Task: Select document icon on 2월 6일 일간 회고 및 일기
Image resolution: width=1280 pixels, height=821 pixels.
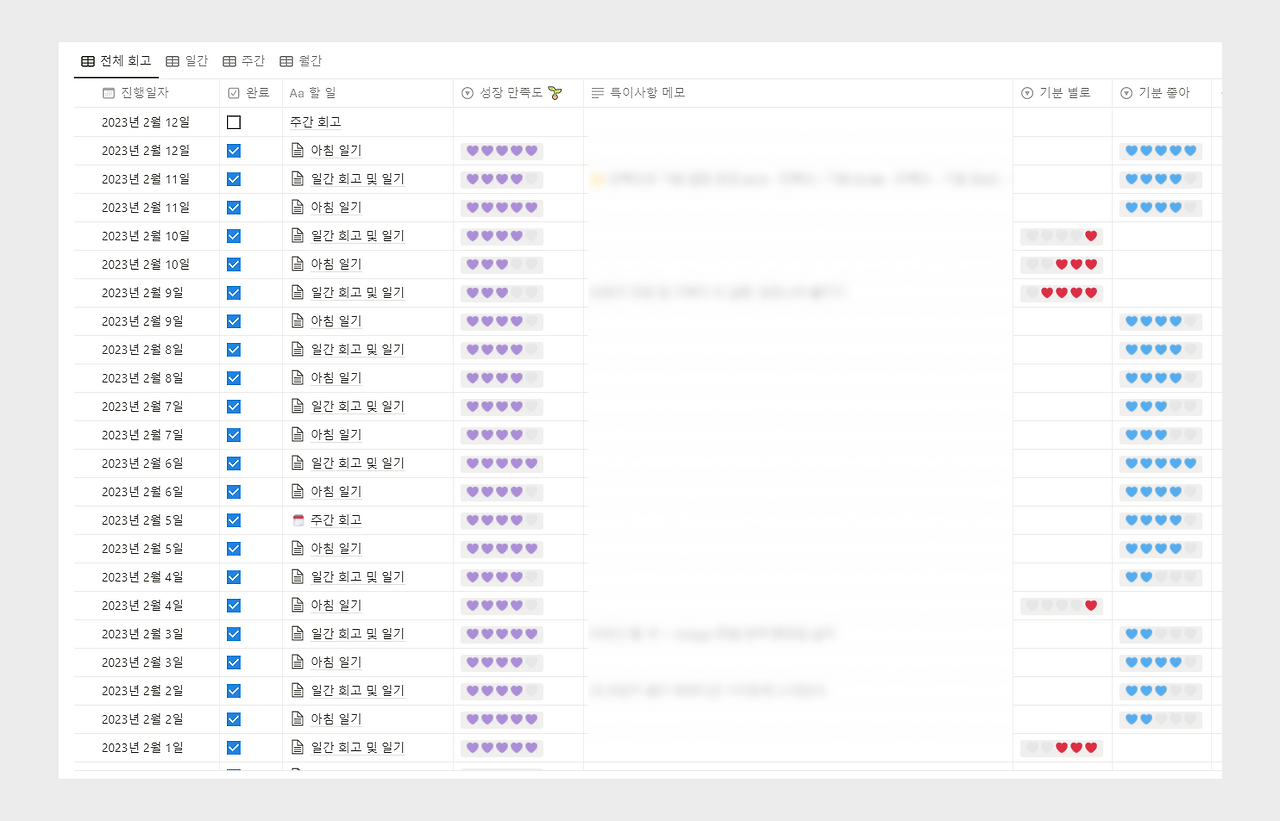Action: [297, 463]
